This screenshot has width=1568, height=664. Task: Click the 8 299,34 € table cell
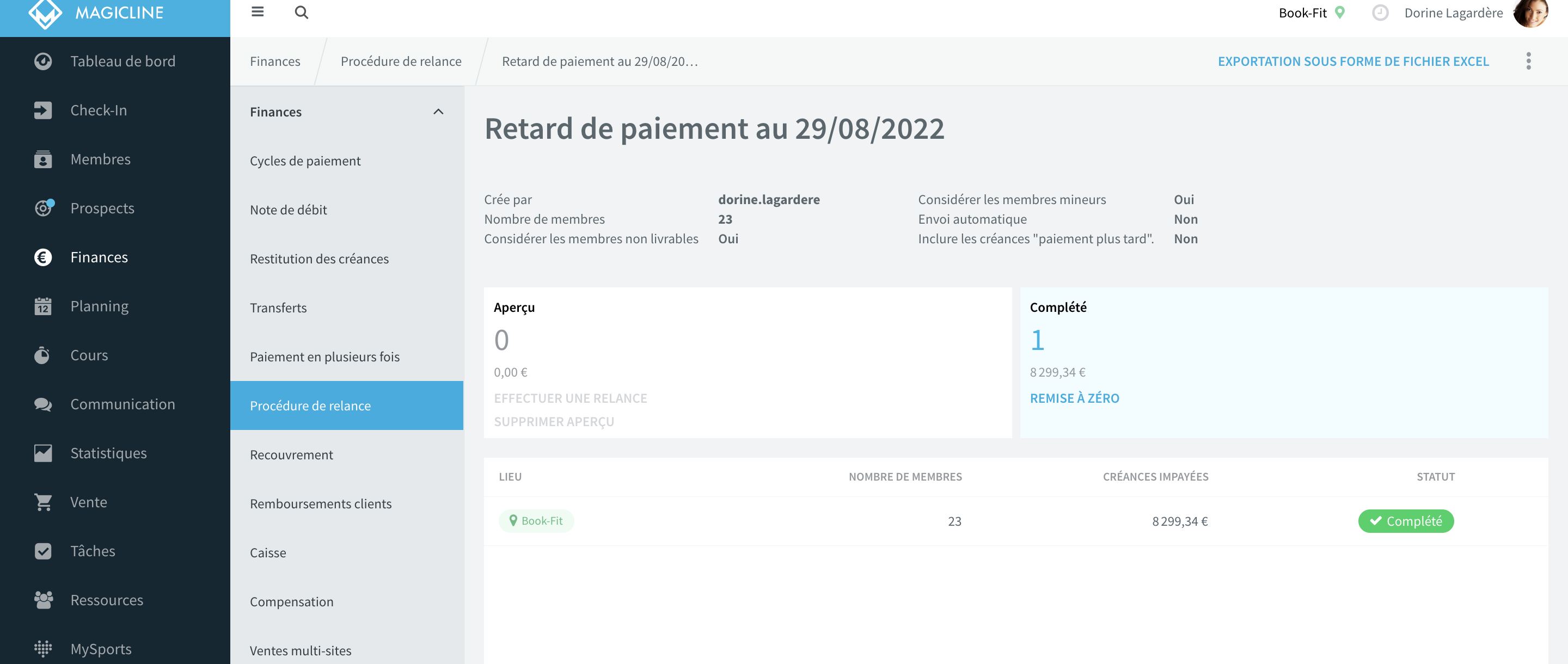click(x=1180, y=521)
